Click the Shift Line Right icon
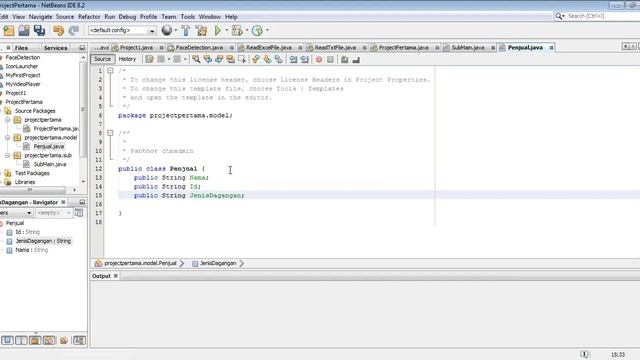This screenshot has width=640, height=360. point(304,60)
